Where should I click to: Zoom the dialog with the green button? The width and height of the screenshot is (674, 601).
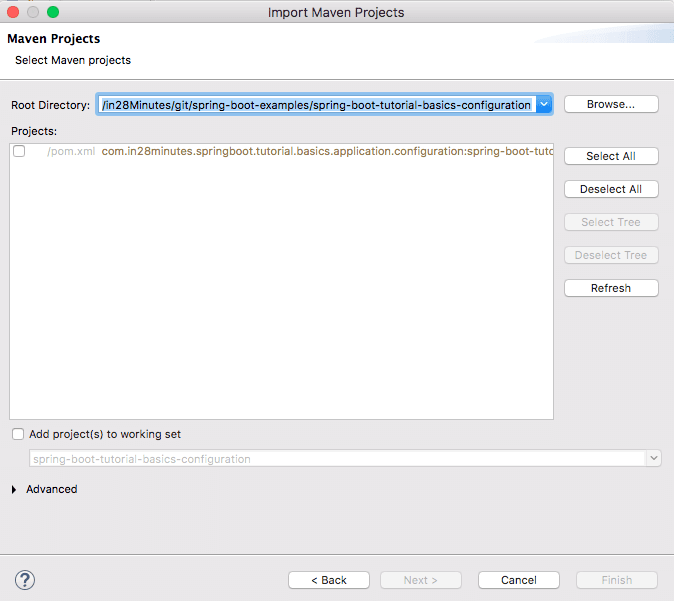tap(53, 12)
